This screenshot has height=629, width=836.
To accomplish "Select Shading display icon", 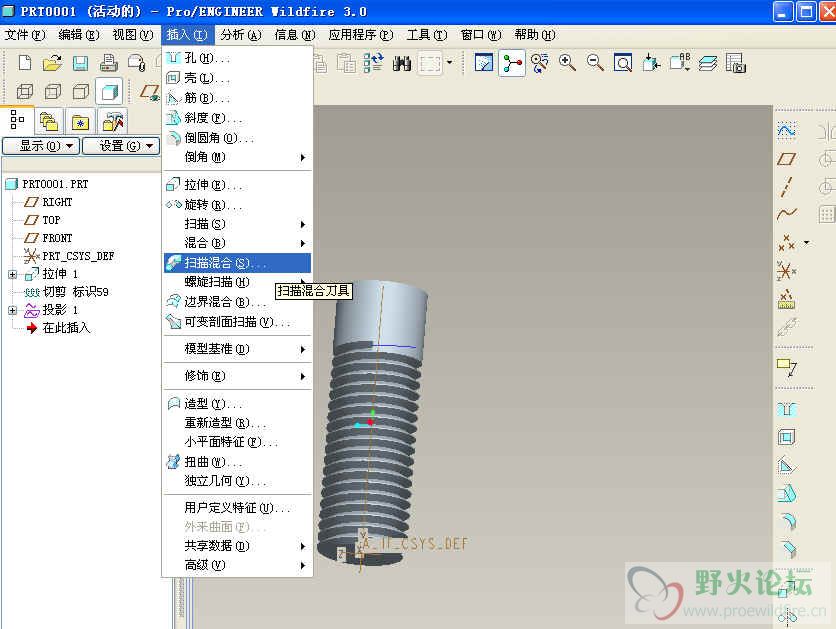I will [109, 92].
